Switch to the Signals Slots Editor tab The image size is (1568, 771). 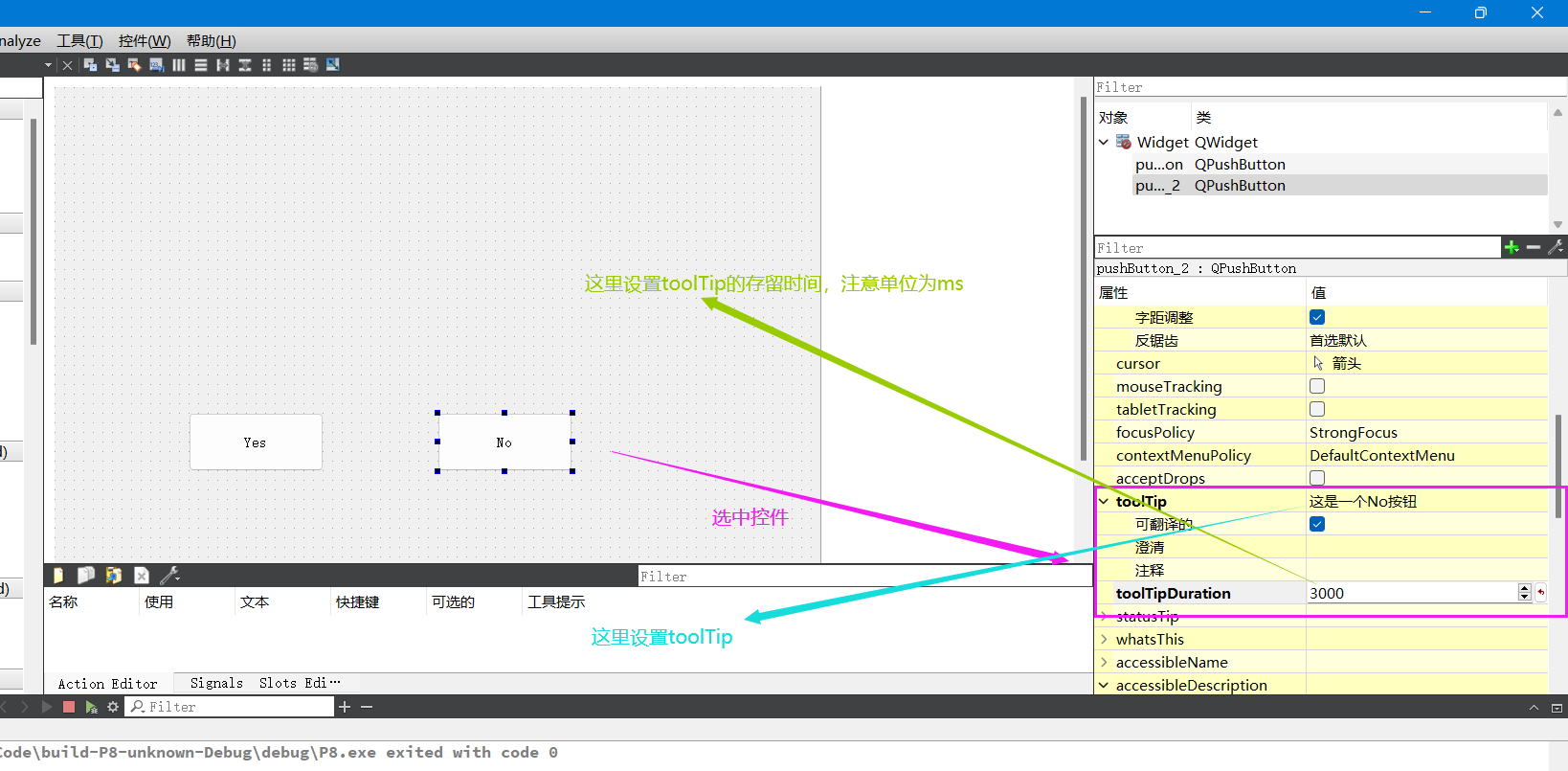(x=264, y=683)
